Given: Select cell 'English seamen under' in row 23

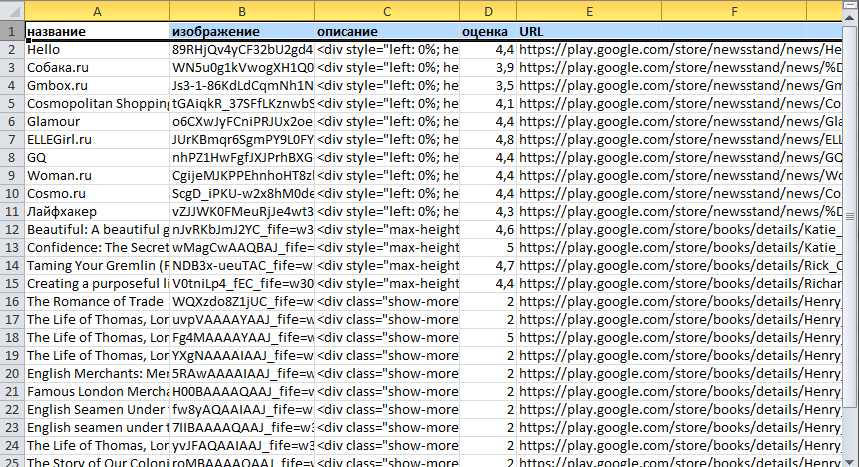Looking at the screenshot, I should 97,428.
